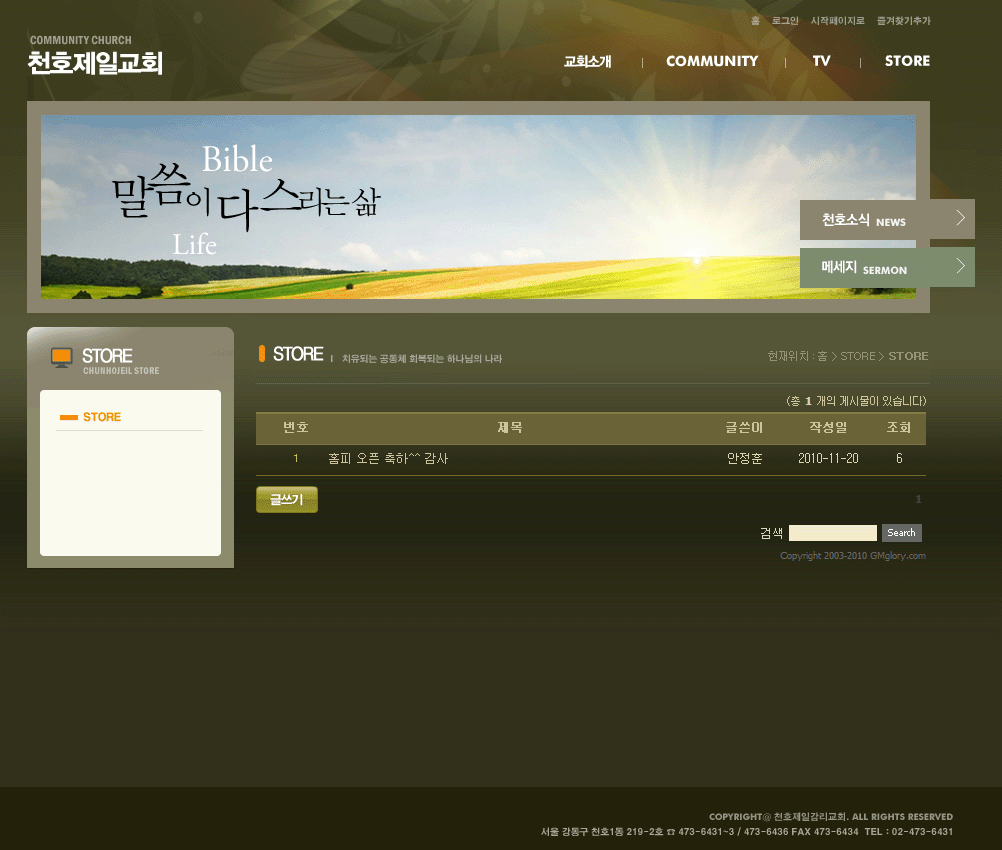This screenshot has height=850, width=1002.
Task: Open the 천호소식 NEWS button
Action: (x=865, y=220)
